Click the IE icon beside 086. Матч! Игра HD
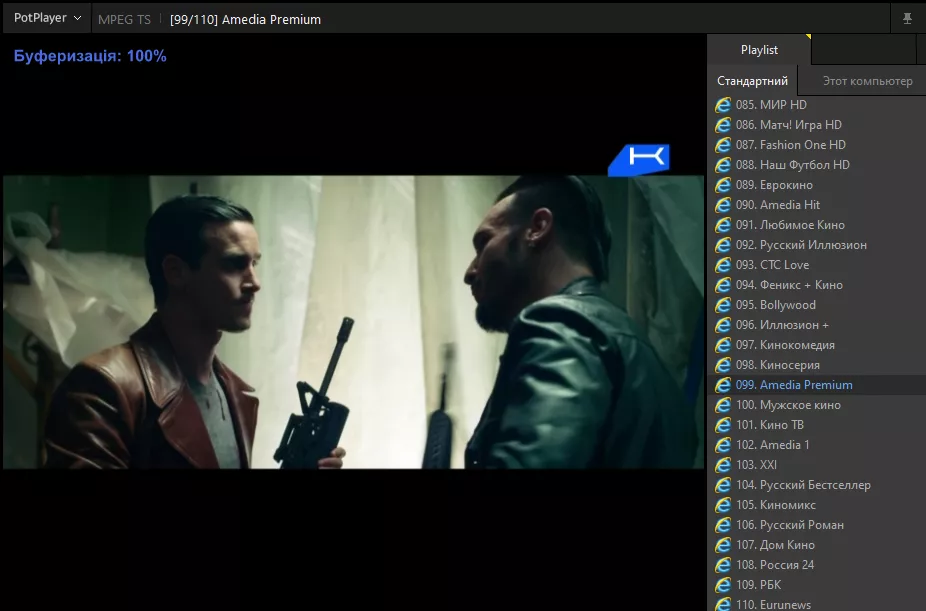The image size is (926, 611). (x=723, y=125)
